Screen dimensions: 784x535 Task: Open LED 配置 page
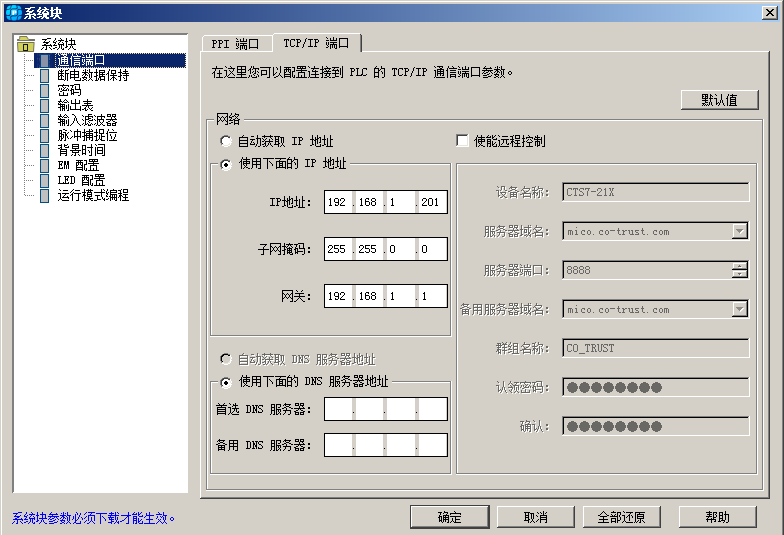tap(81, 180)
